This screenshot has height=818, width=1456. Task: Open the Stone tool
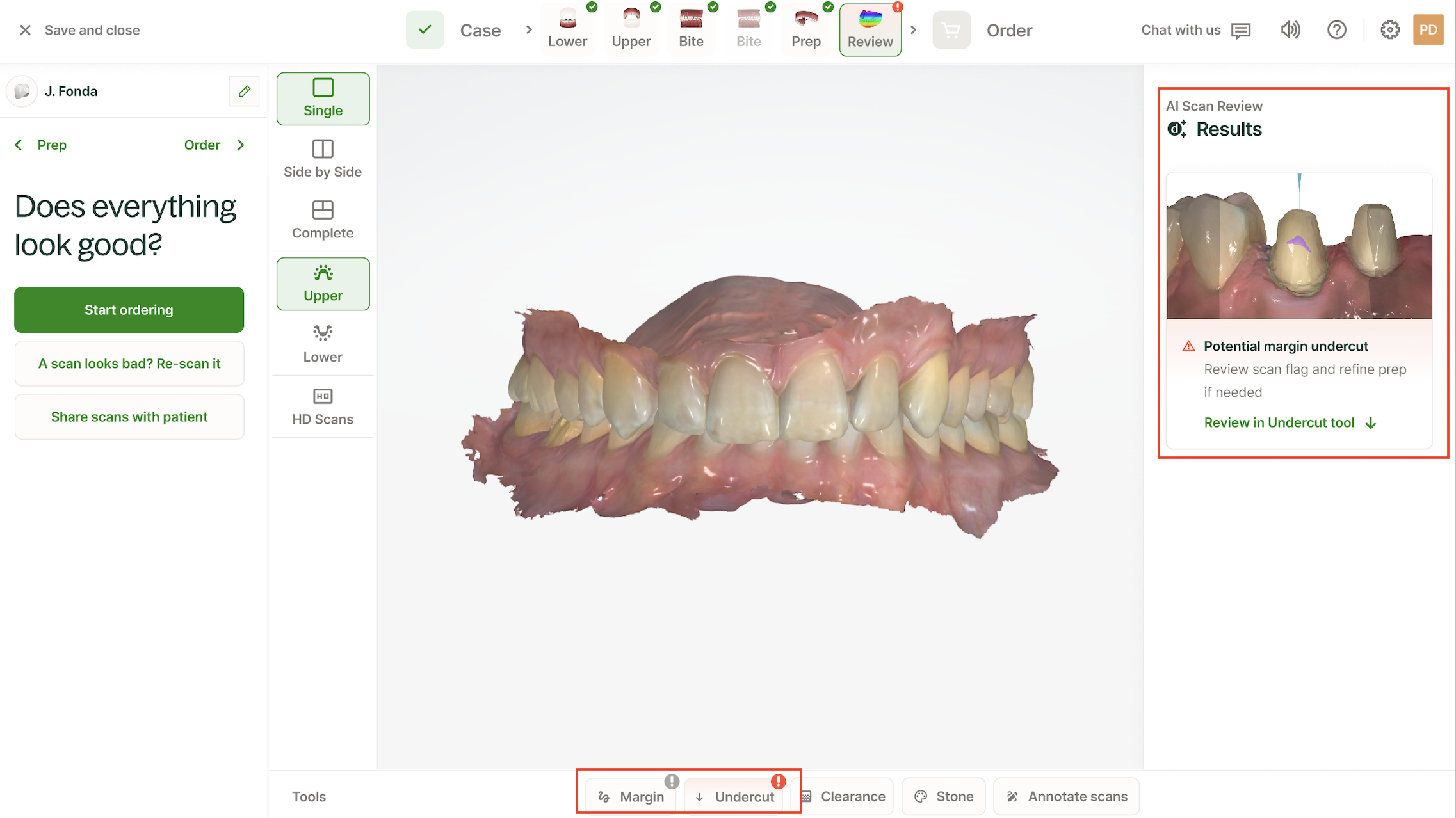[943, 796]
